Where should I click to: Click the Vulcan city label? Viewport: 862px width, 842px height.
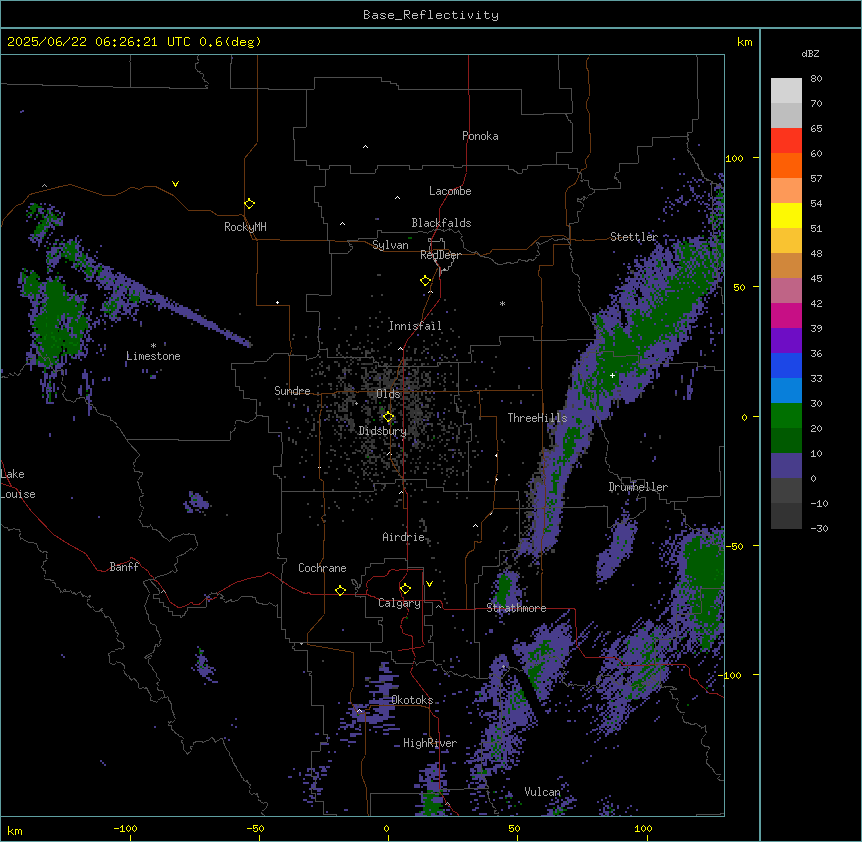542,792
